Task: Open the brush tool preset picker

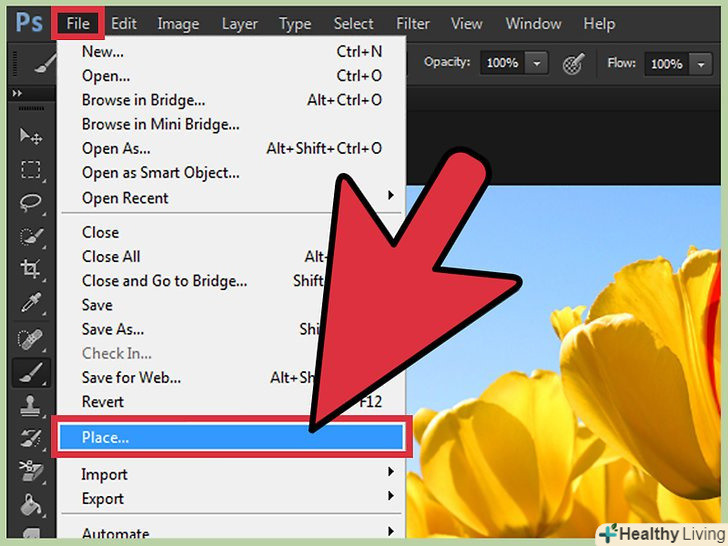Action: [46, 63]
